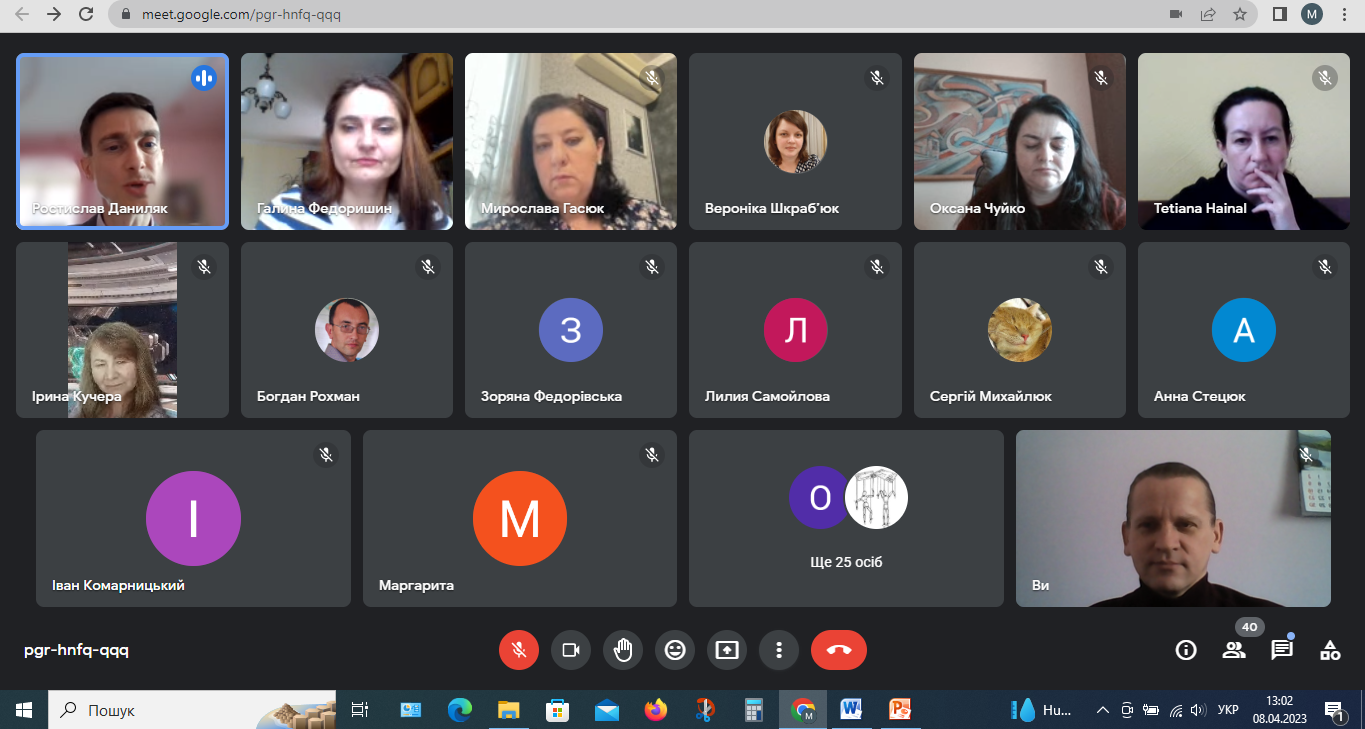
Task: Open the emoji reactions button
Action: point(675,650)
